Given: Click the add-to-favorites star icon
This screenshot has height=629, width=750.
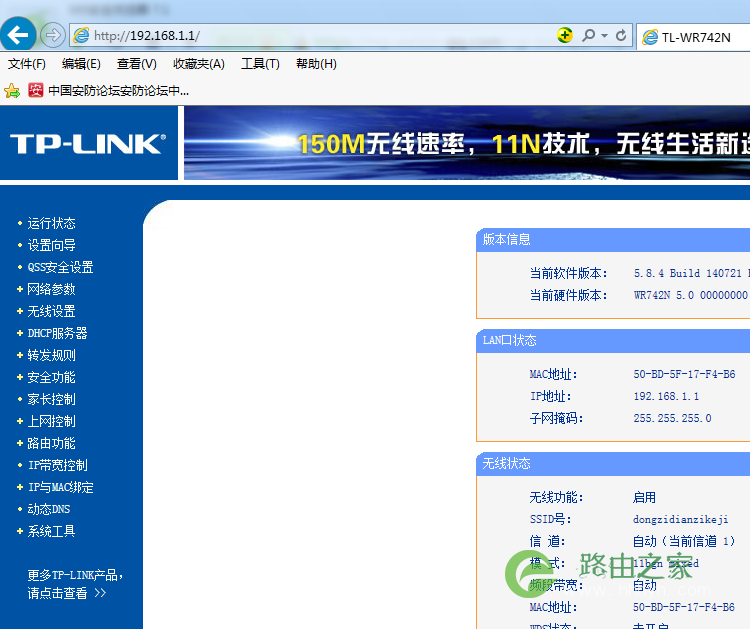Looking at the screenshot, I should tap(12, 90).
